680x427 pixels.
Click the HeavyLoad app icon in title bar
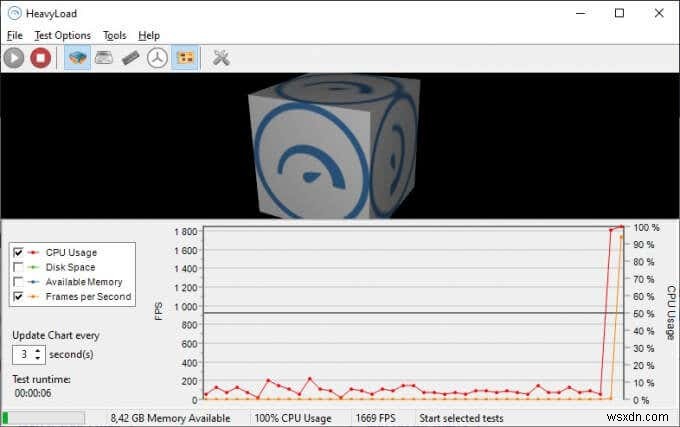tap(14, 13)
